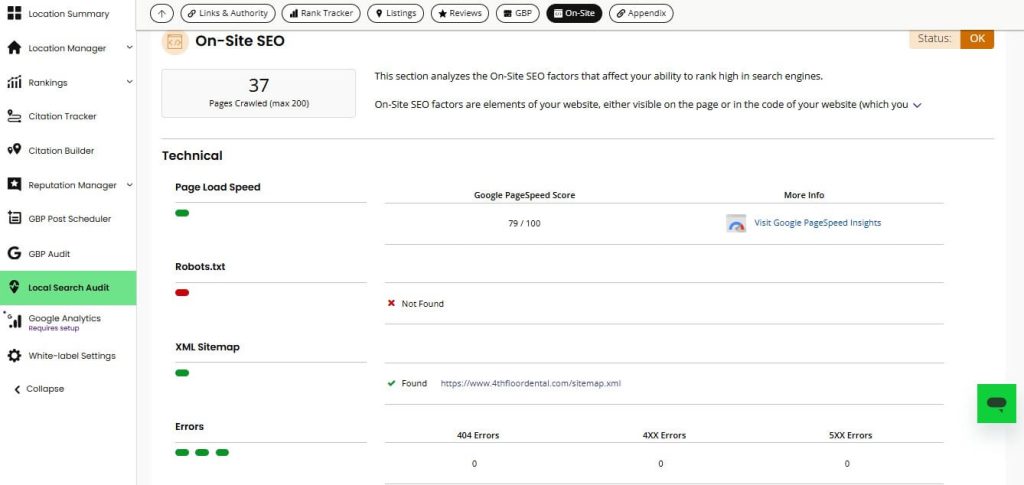Click the Google PageSpeed Score header
1024x485 pixels.
524,195
